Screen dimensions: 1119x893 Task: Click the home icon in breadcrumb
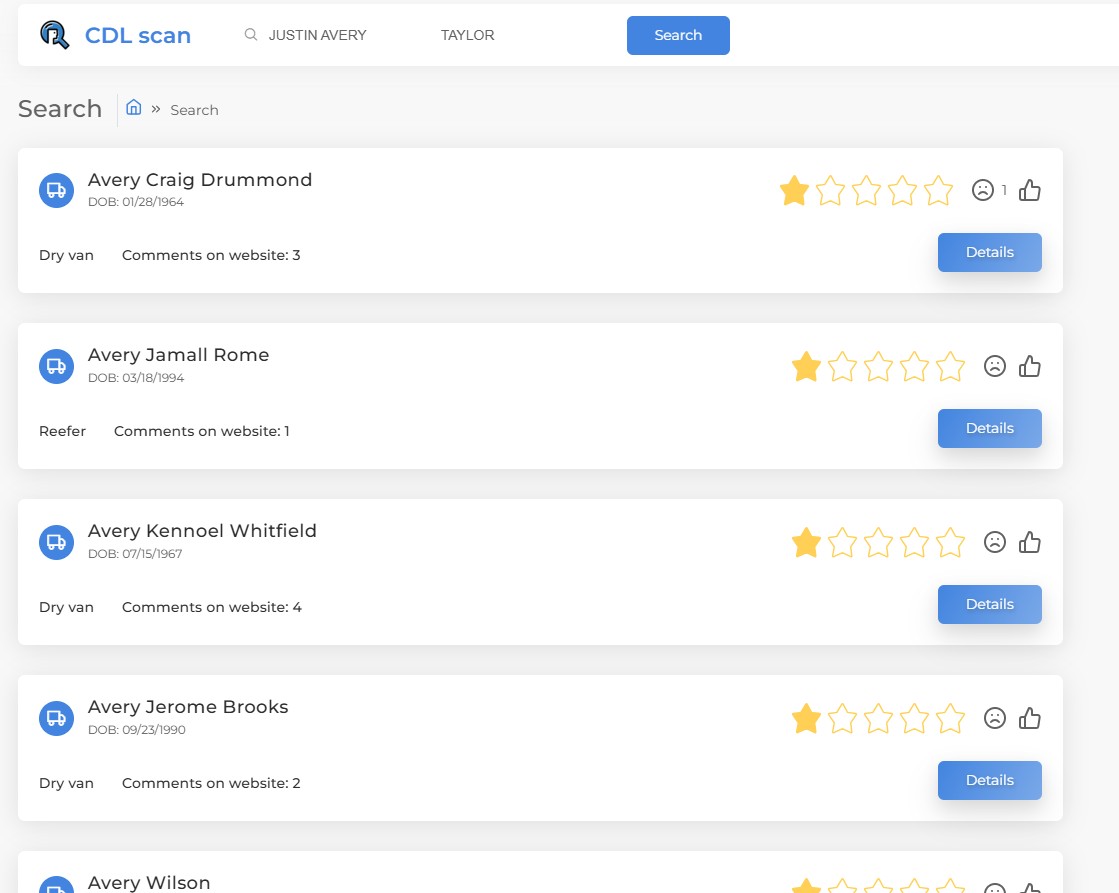tap(134, 108)
